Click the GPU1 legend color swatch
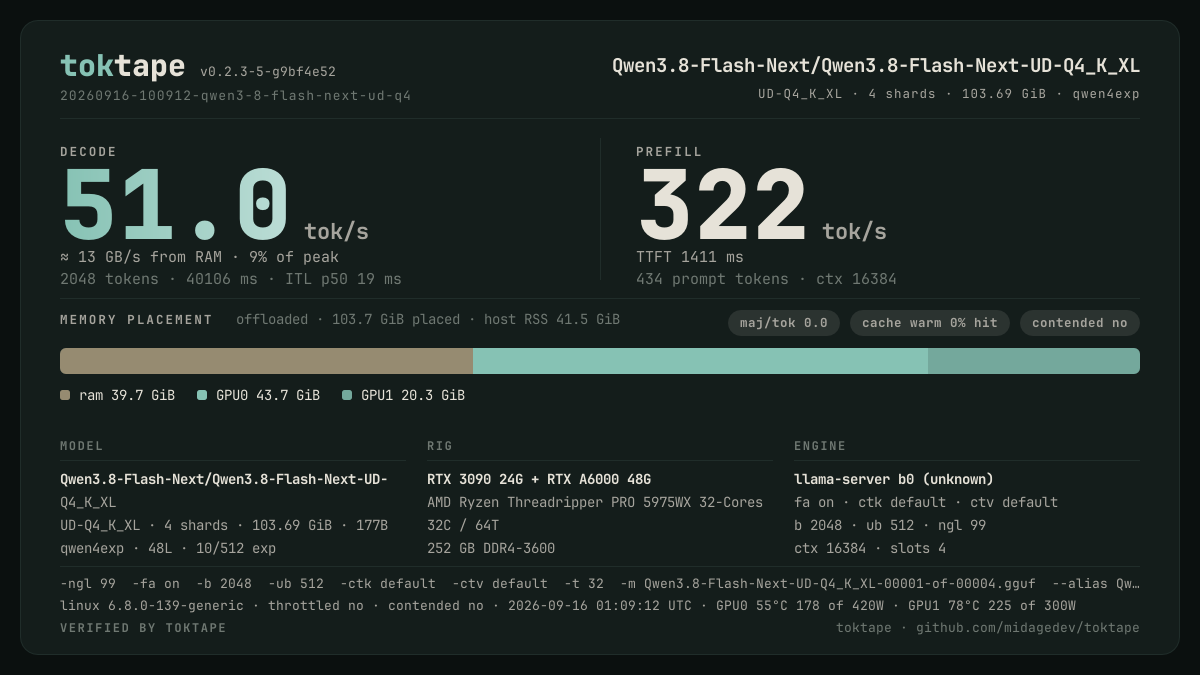The height and width of the screenshot is (675, 1200). pos(347,395)
